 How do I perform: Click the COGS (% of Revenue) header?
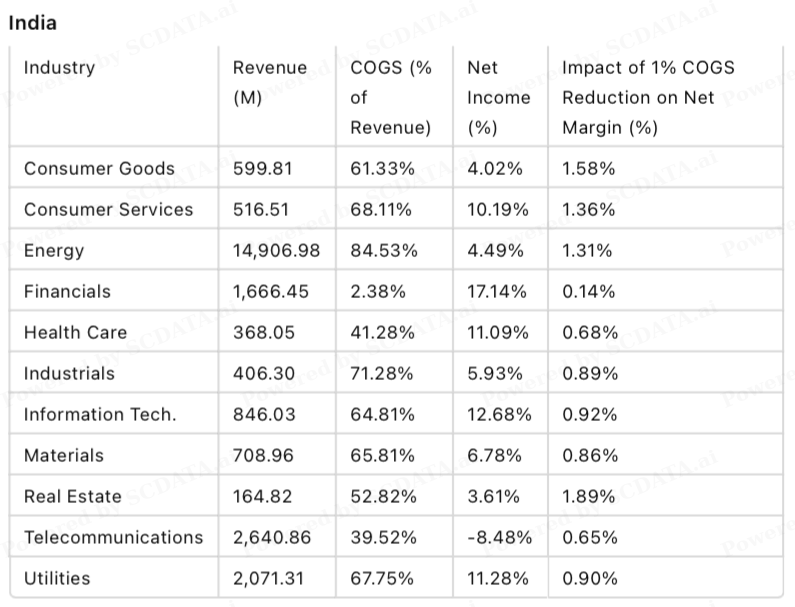click(x=391, y=98)
